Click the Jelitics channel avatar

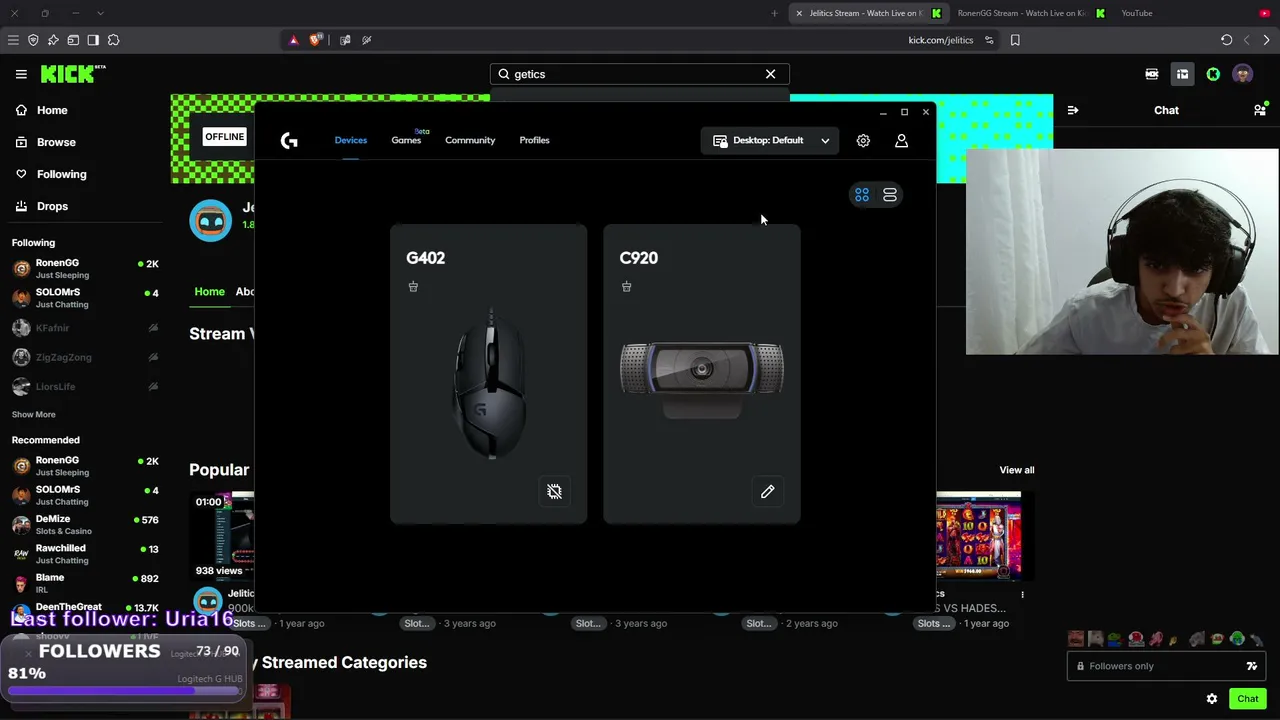pos(211,221)
